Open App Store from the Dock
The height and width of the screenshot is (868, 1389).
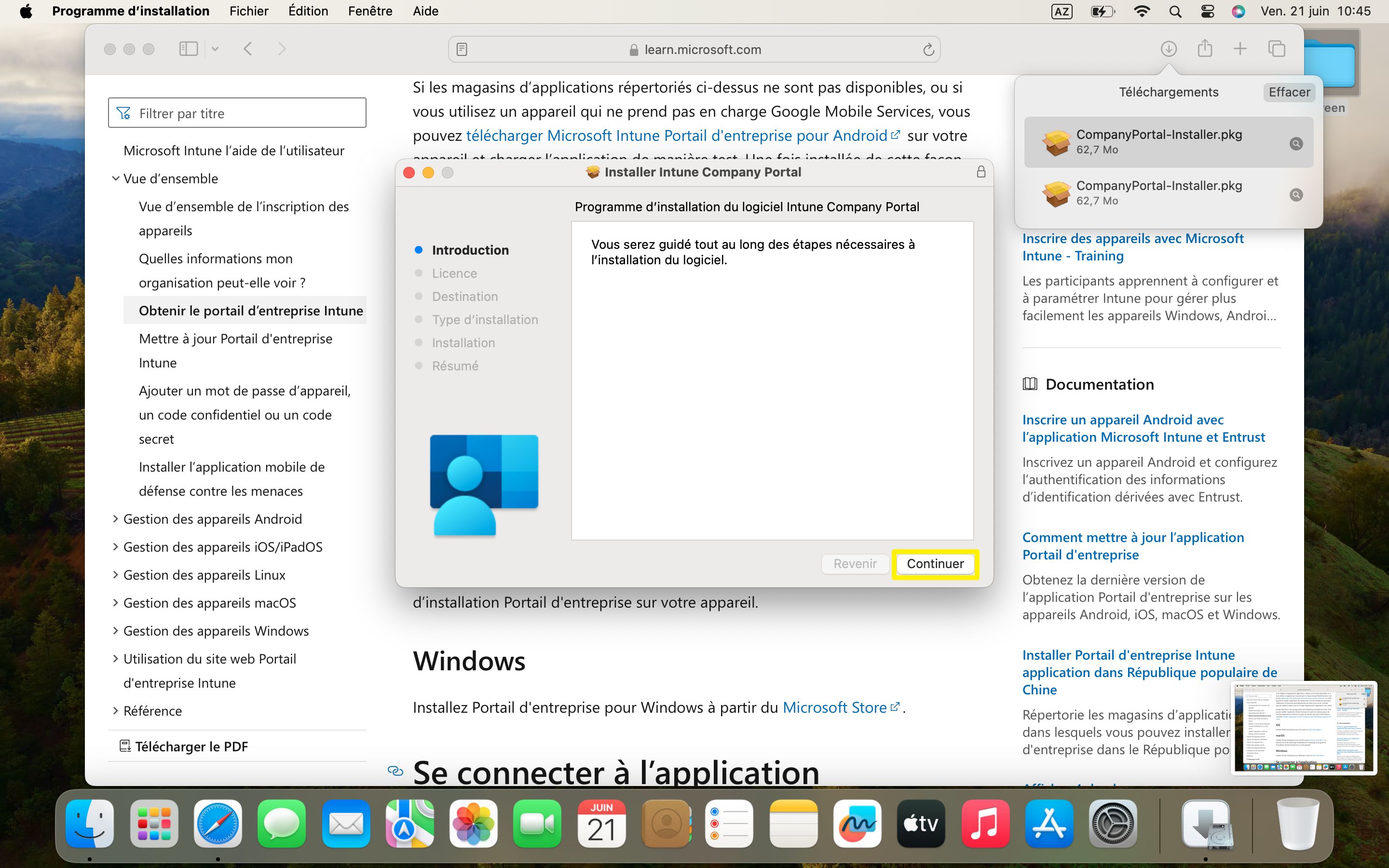coord(1049,824)
